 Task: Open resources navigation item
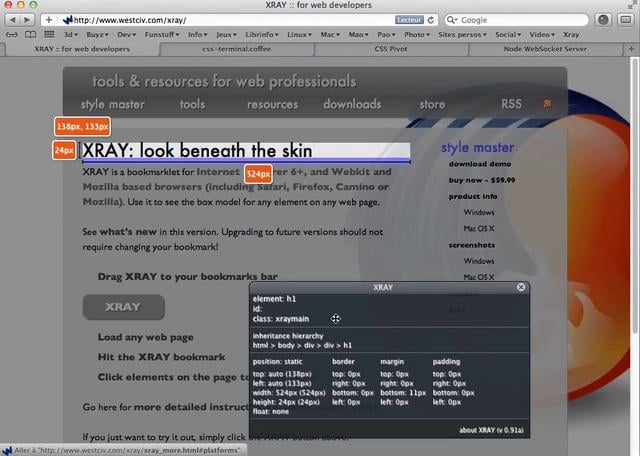coord(272,105)
